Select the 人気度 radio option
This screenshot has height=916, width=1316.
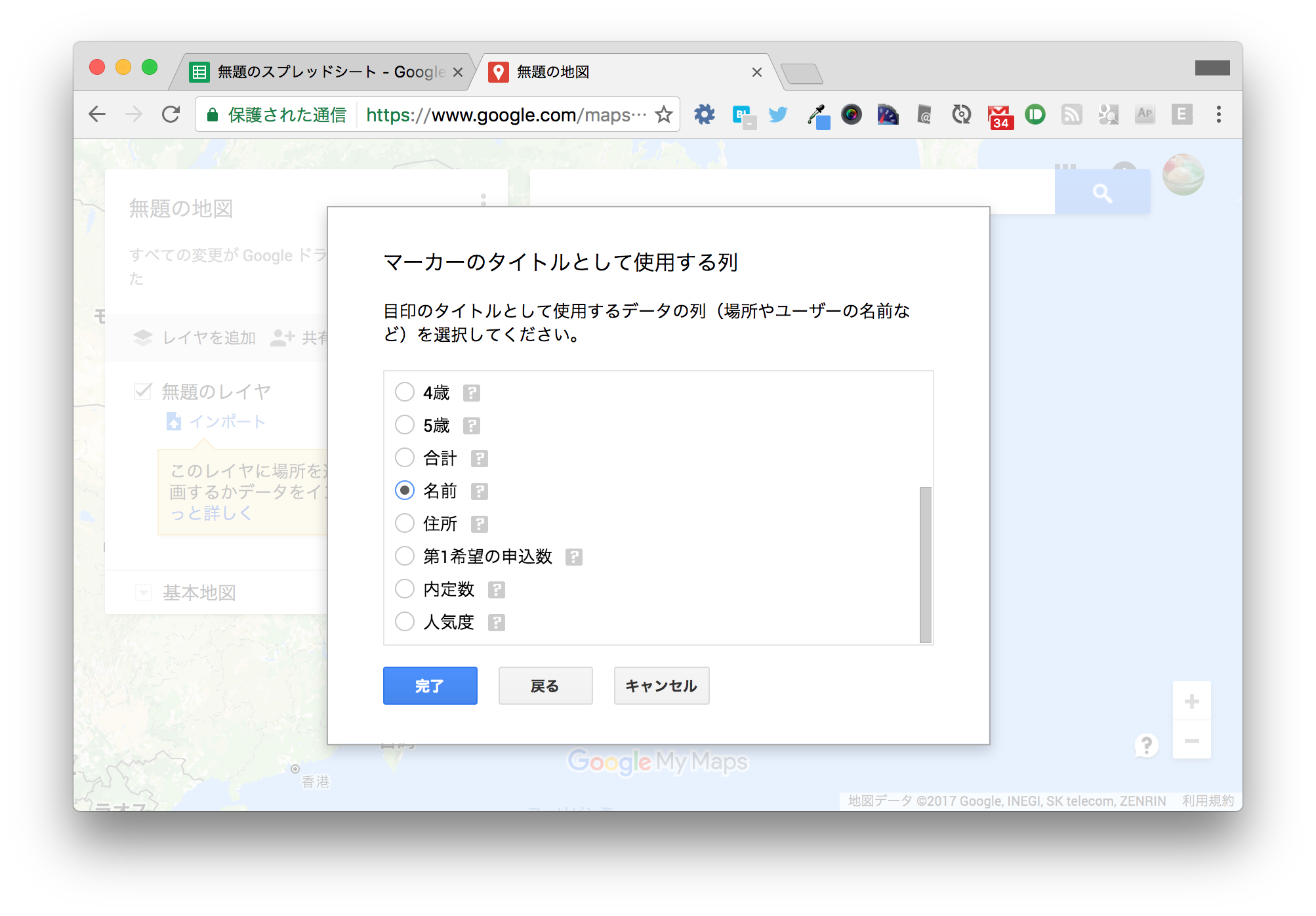coord(405,622)
